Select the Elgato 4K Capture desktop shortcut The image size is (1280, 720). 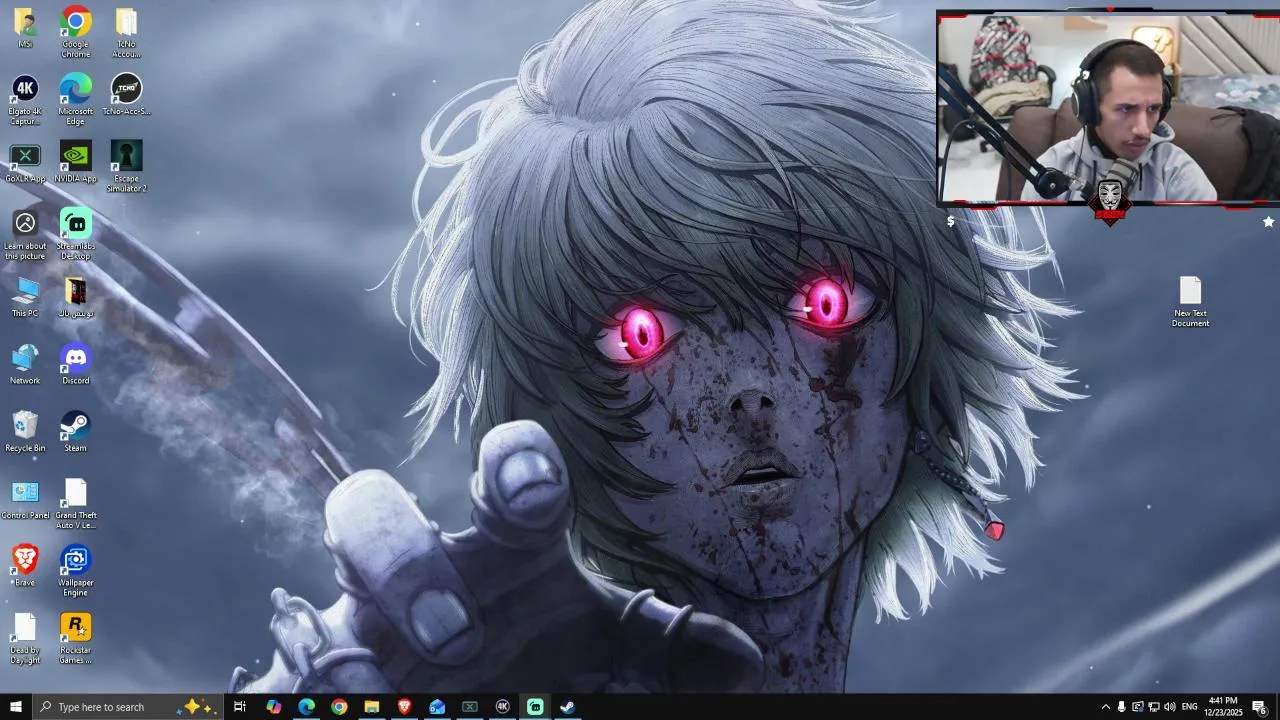click(25, 99)
